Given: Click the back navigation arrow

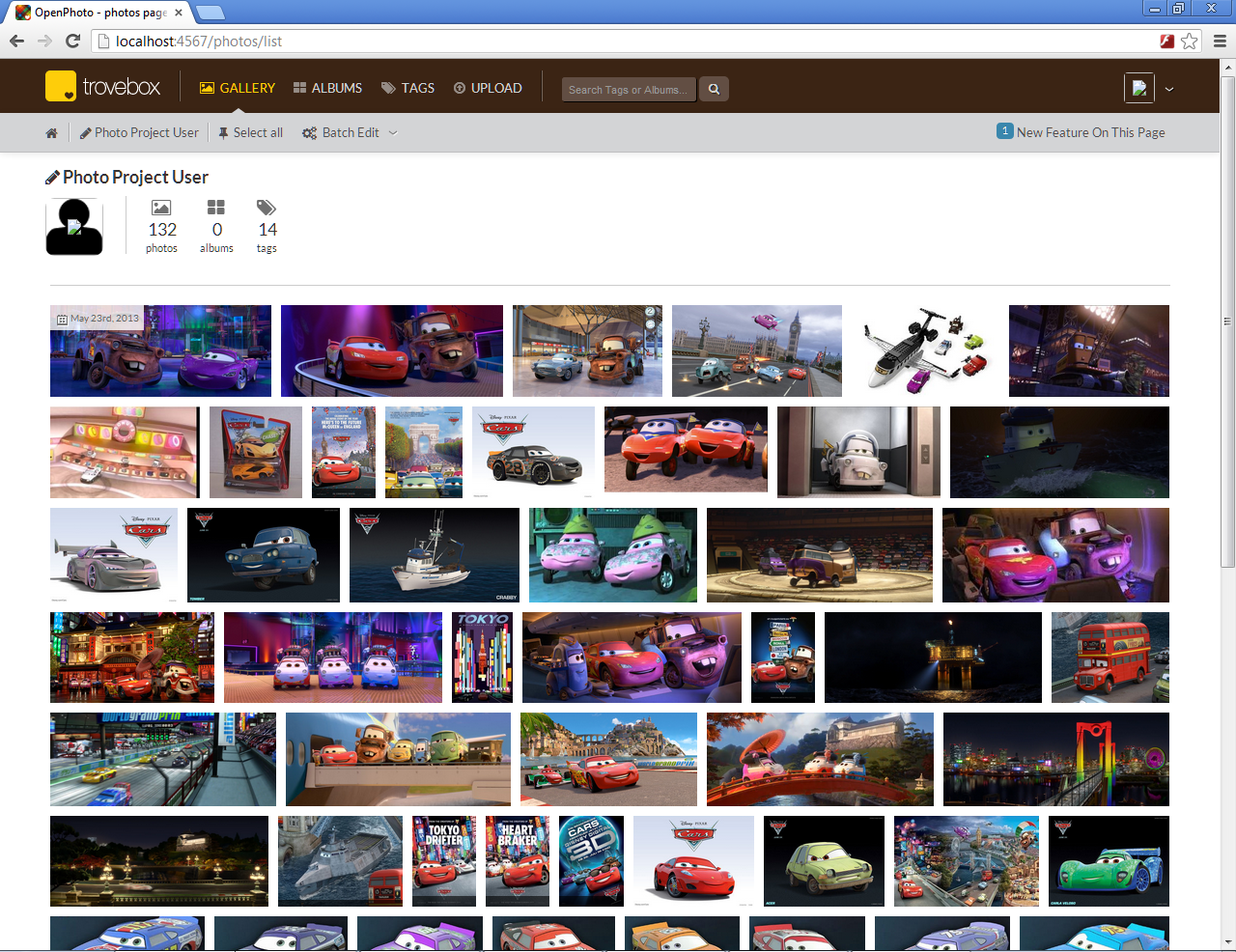Looking at the screenshot, I should coord(16,41).
